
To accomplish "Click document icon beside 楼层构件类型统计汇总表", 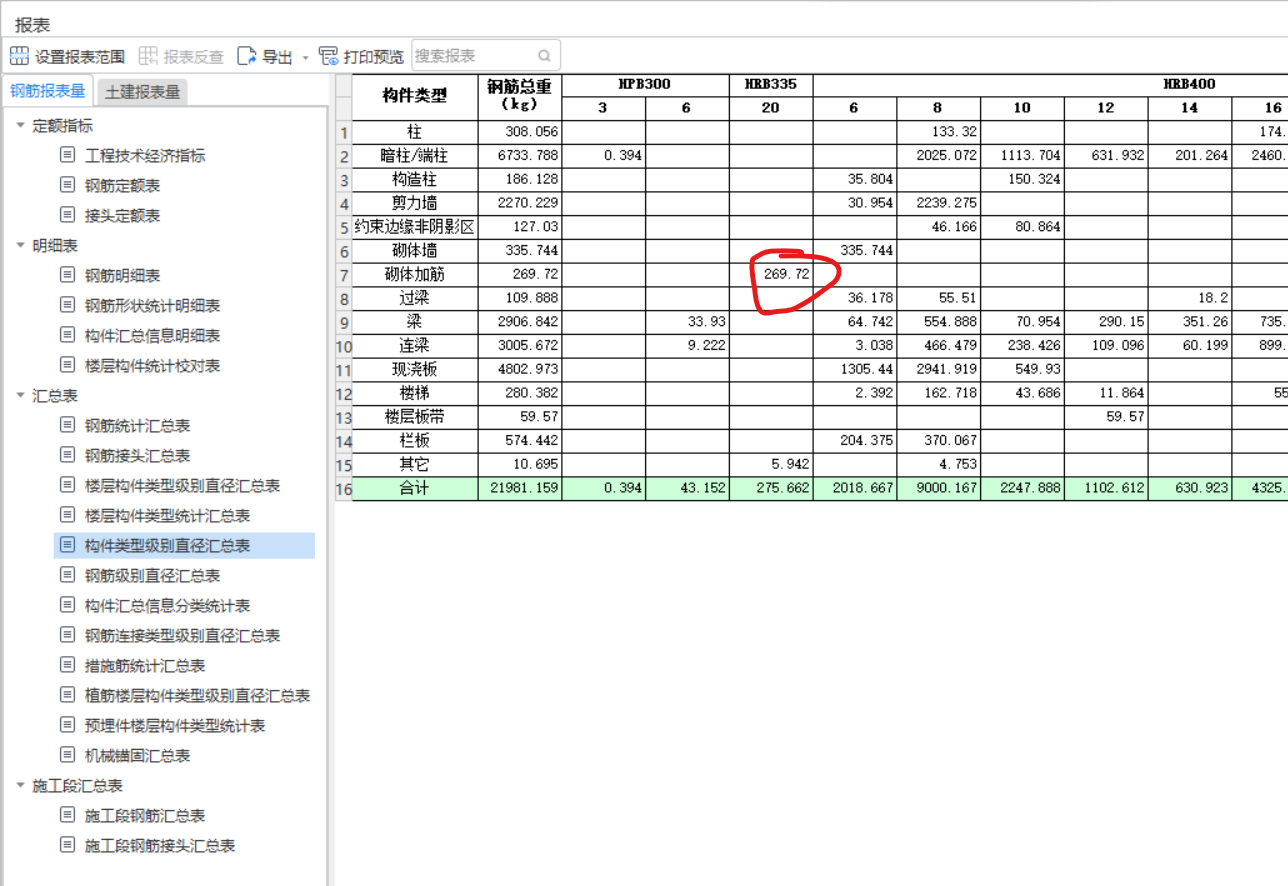I will (68, 515).
